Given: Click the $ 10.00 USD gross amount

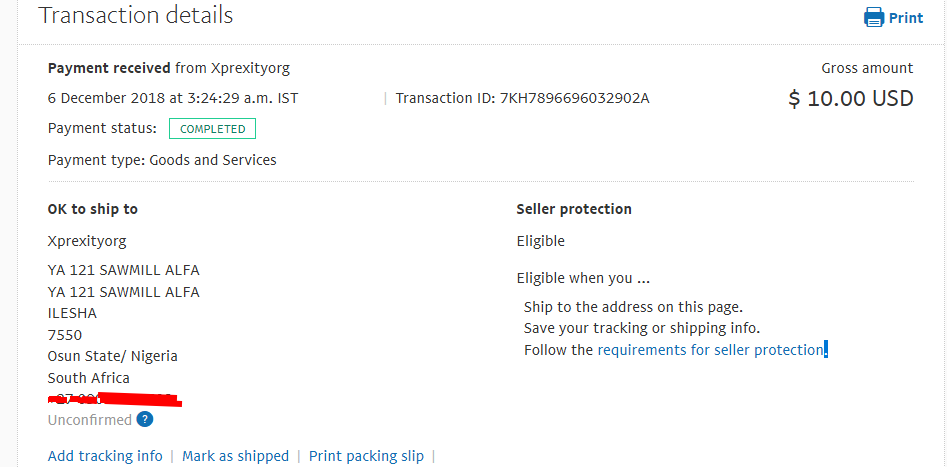Looking at the screenshot, I should click(x=851, y=98).
